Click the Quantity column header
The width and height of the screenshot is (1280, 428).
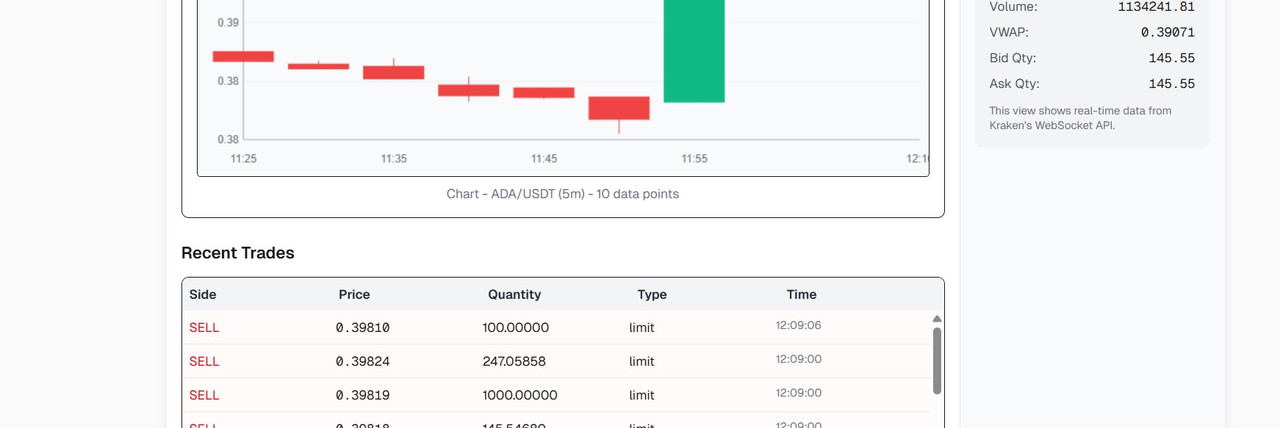click(514, 294)
